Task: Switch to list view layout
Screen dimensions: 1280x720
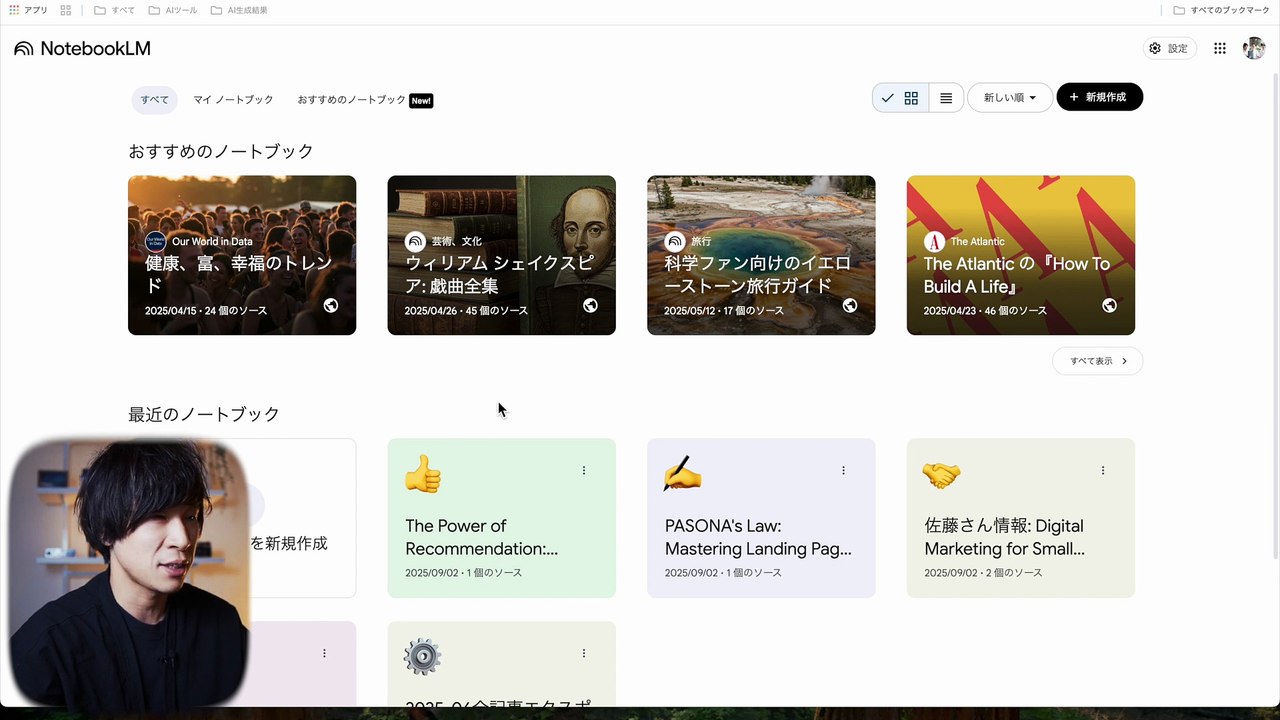Action: click(x=946, y=98)
